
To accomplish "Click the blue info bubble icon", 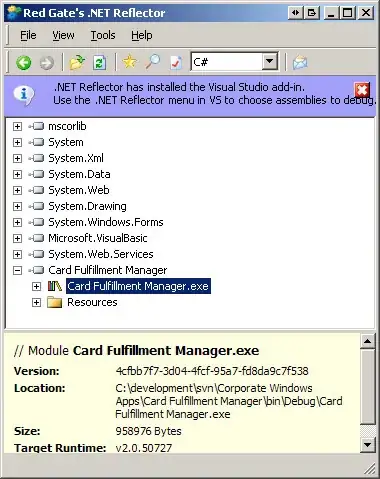I will pyautogui.click(x=24, y=95).
